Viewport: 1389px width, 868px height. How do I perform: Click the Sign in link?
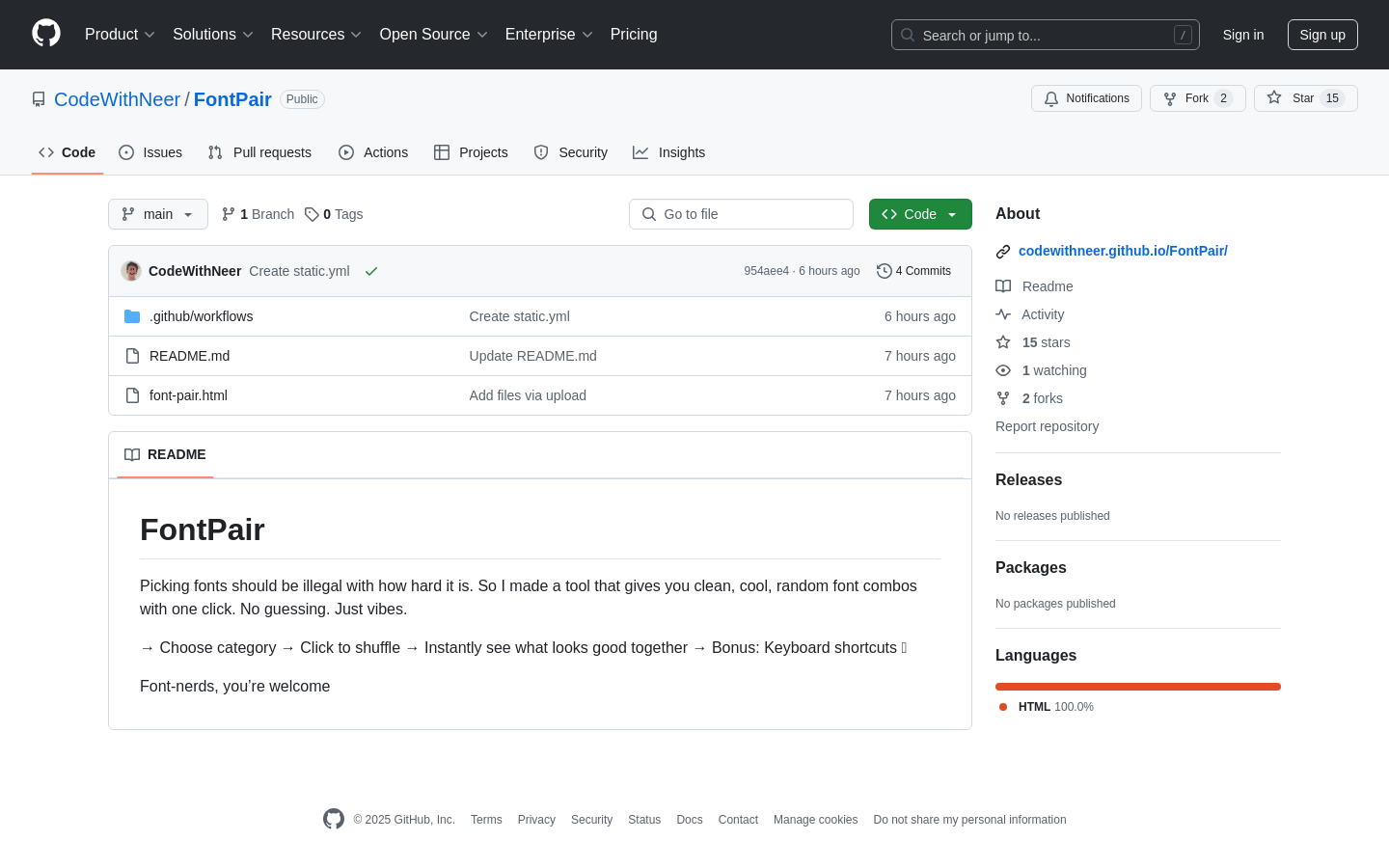(x=1243, y=35)
